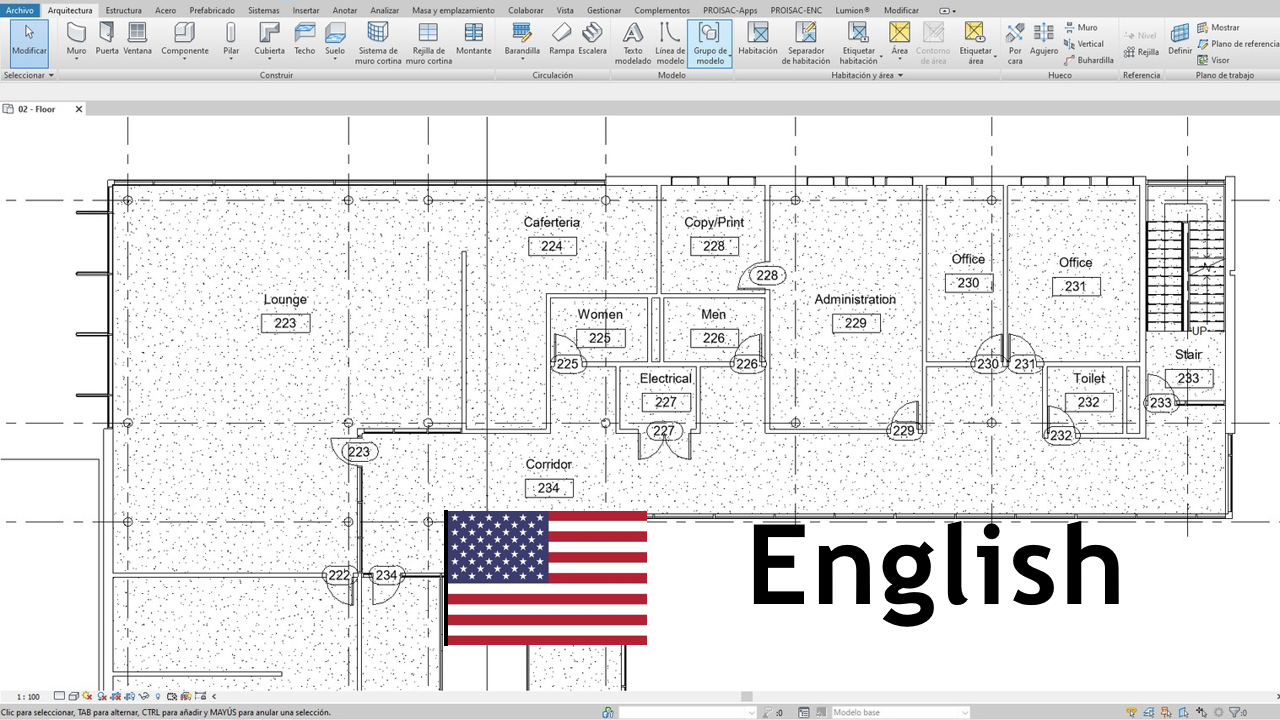The image size is (1280, 720).
Task: Choose the Montante (mullion) tool
Action: click(474, 39)
